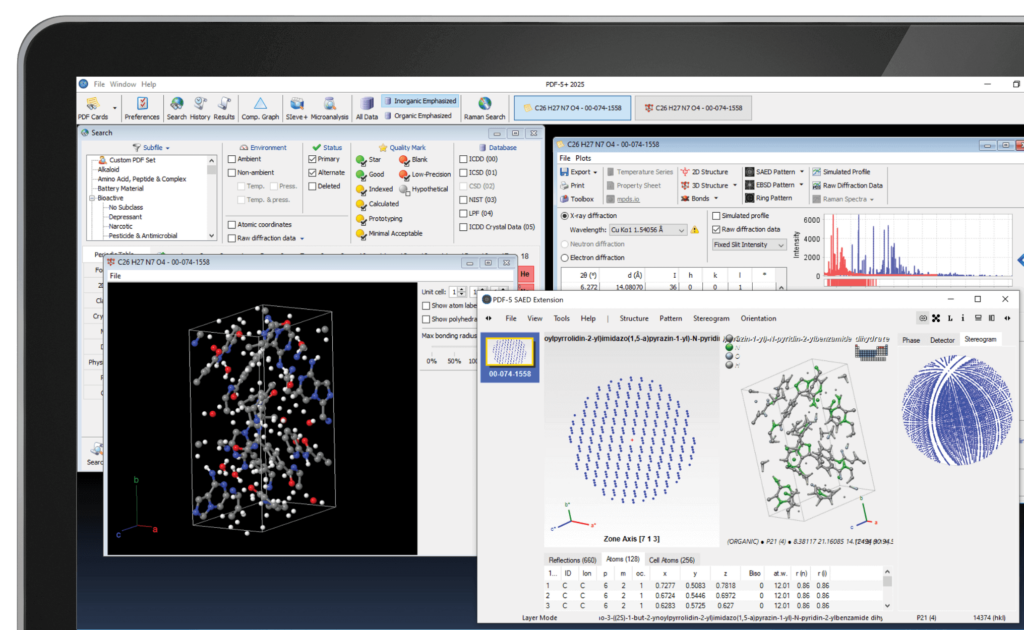Viewport: 1024px width, 630px height.
Task: Click the Inorganic Emphasized button
Action: click(x=419, y=101)
